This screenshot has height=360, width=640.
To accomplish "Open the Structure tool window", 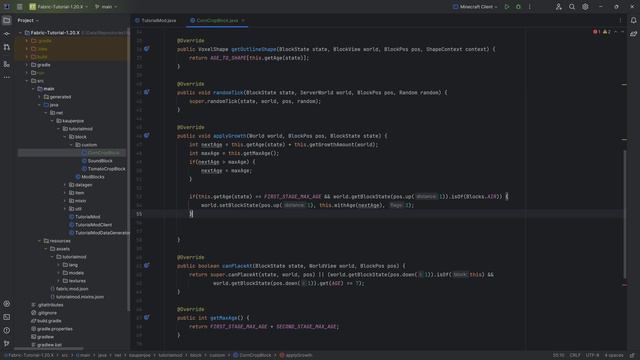I will (x=7, y=64).
